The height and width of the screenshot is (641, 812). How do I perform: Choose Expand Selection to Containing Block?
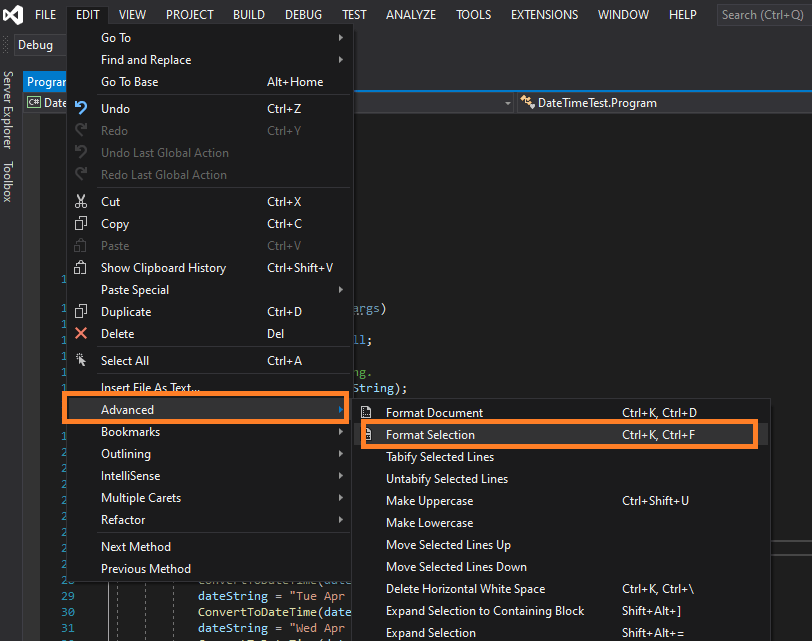pyautogui.click(x=561, y=610)
